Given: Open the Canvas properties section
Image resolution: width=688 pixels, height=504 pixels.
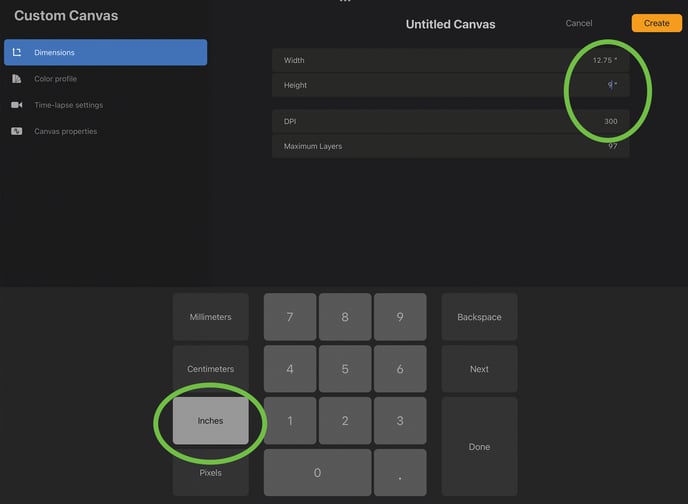Looking at the screenshot, I should click(x=105, y=131).
